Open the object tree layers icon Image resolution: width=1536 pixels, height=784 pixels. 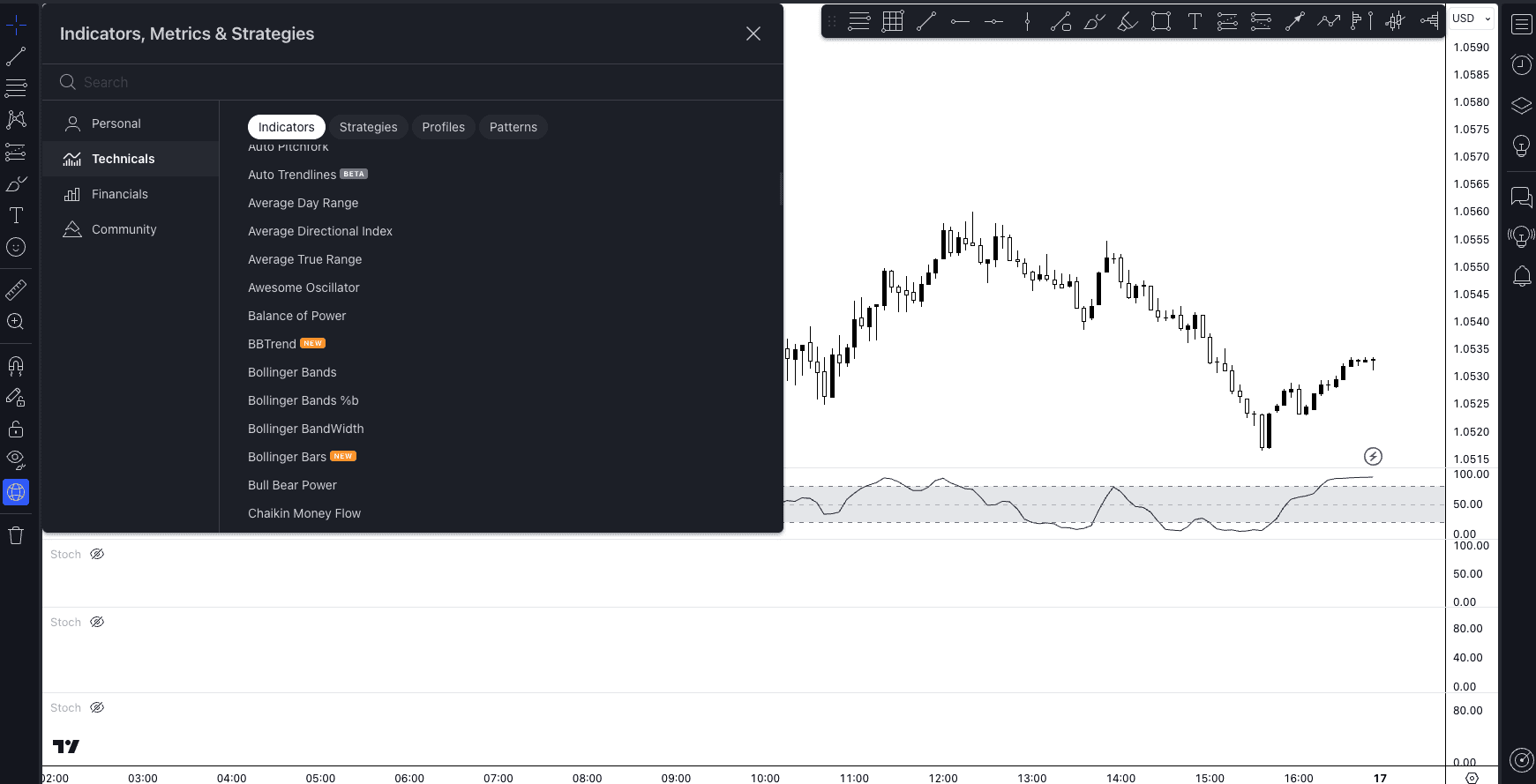[x=1521, y=106]
